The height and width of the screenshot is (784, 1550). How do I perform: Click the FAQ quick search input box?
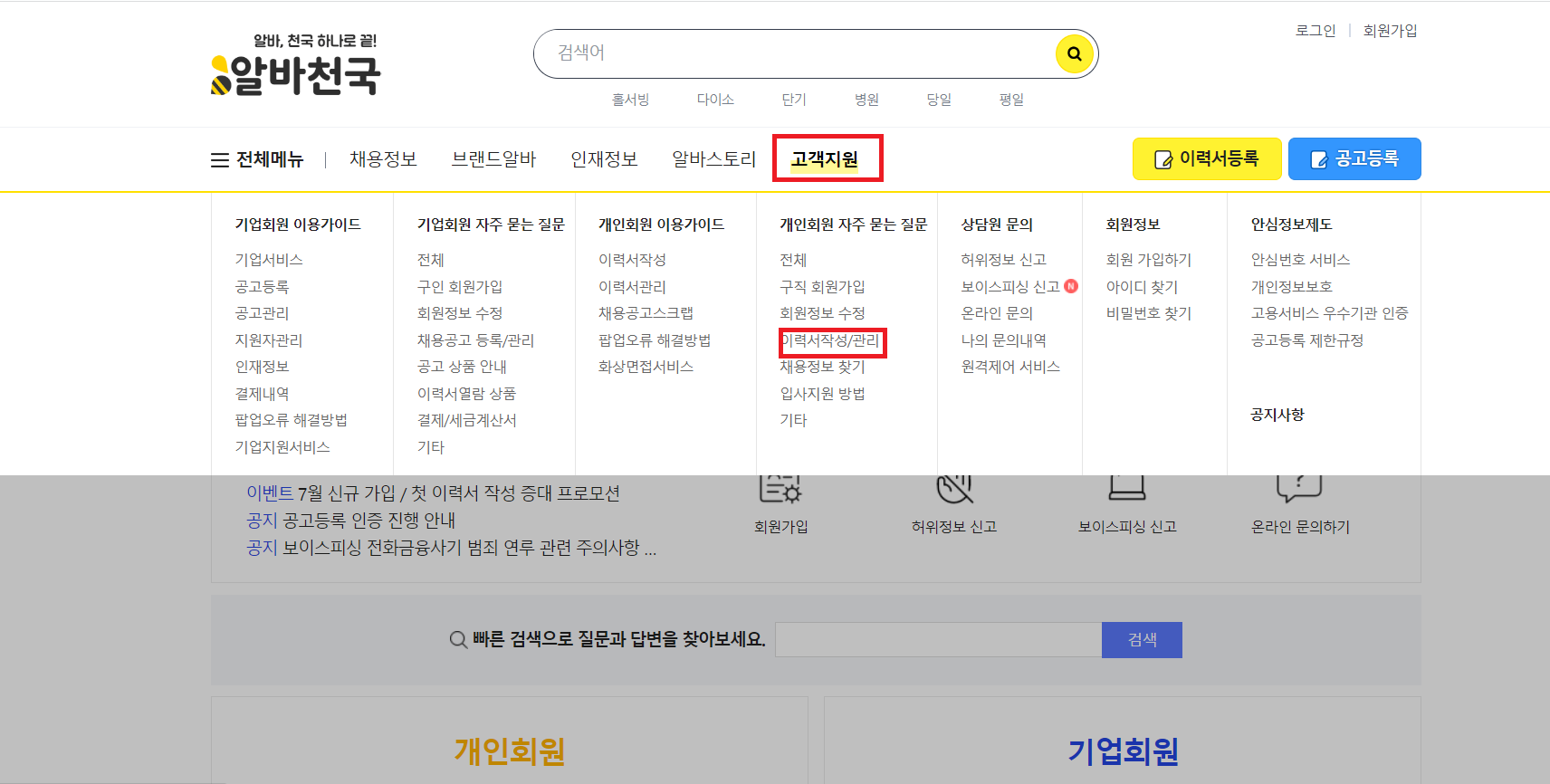938,639
